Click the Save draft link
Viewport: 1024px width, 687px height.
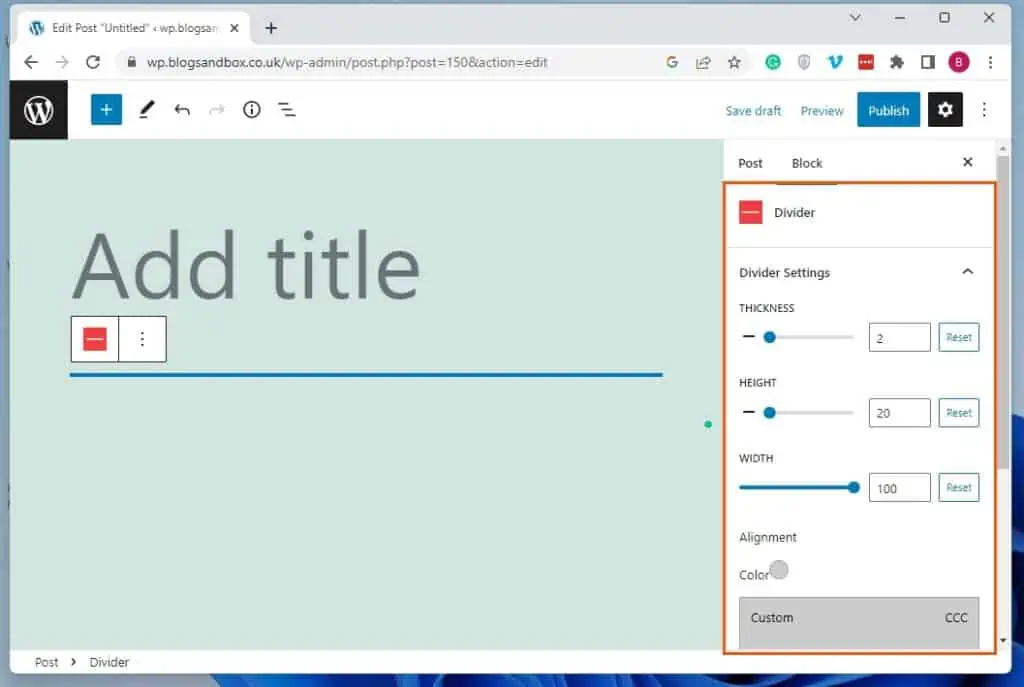(753, 110)
